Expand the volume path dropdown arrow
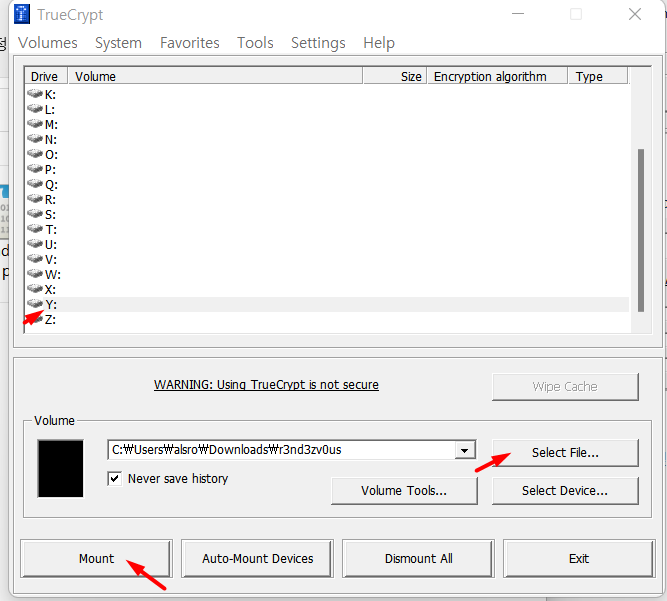This screenshot has width=667, height=601. tap(465, 450)
